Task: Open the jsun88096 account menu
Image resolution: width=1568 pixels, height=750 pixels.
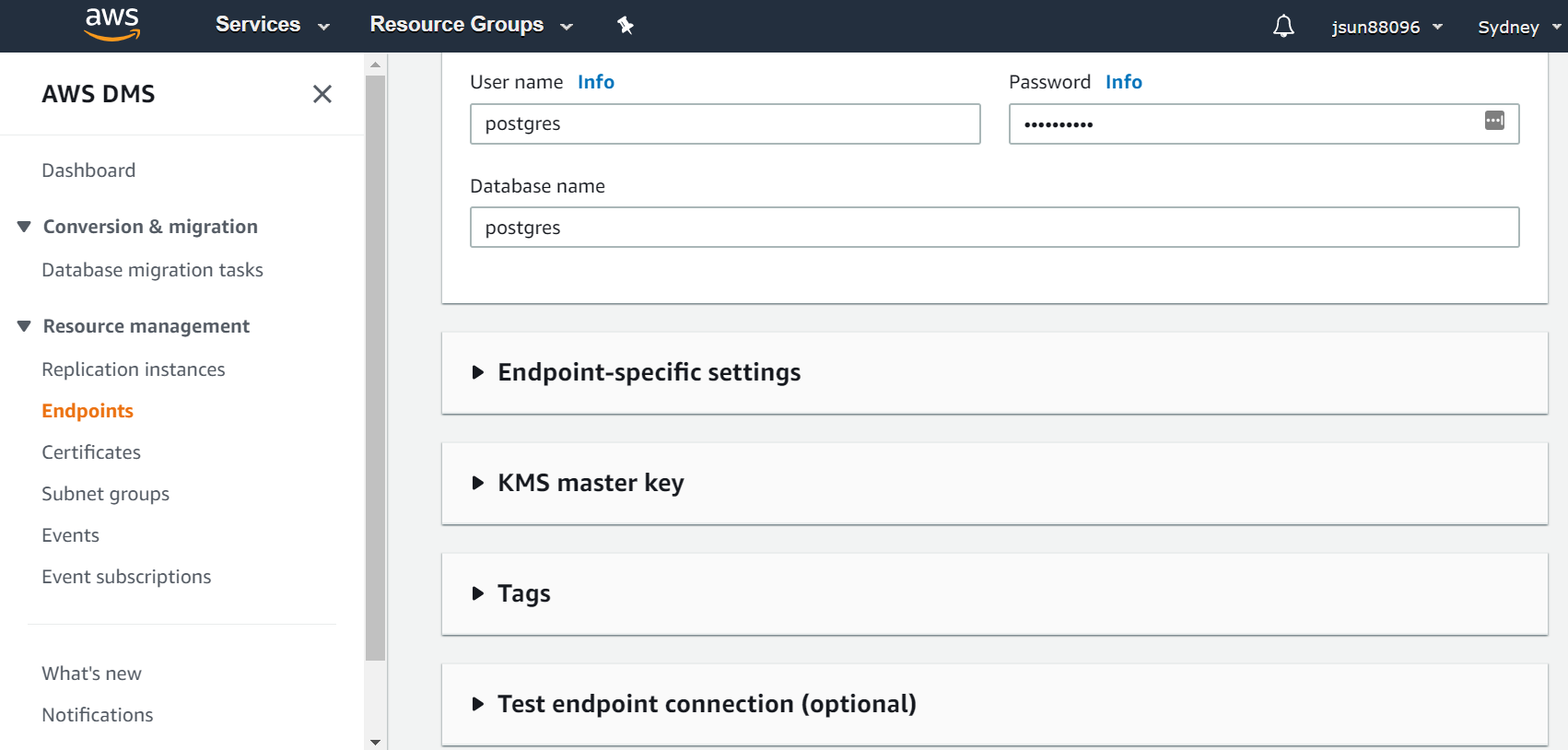Action: coord(1387,27)
